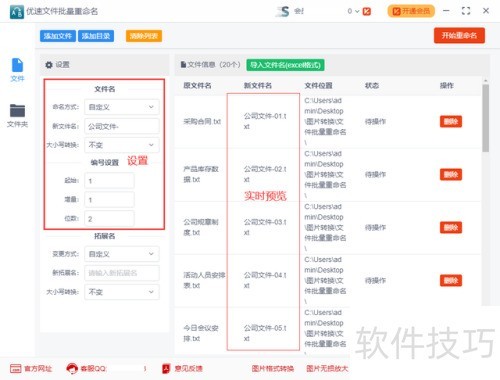This screenshot has width=500, height=380.
Task: Click the 新拓展名 input field
Action: (122, 273)
